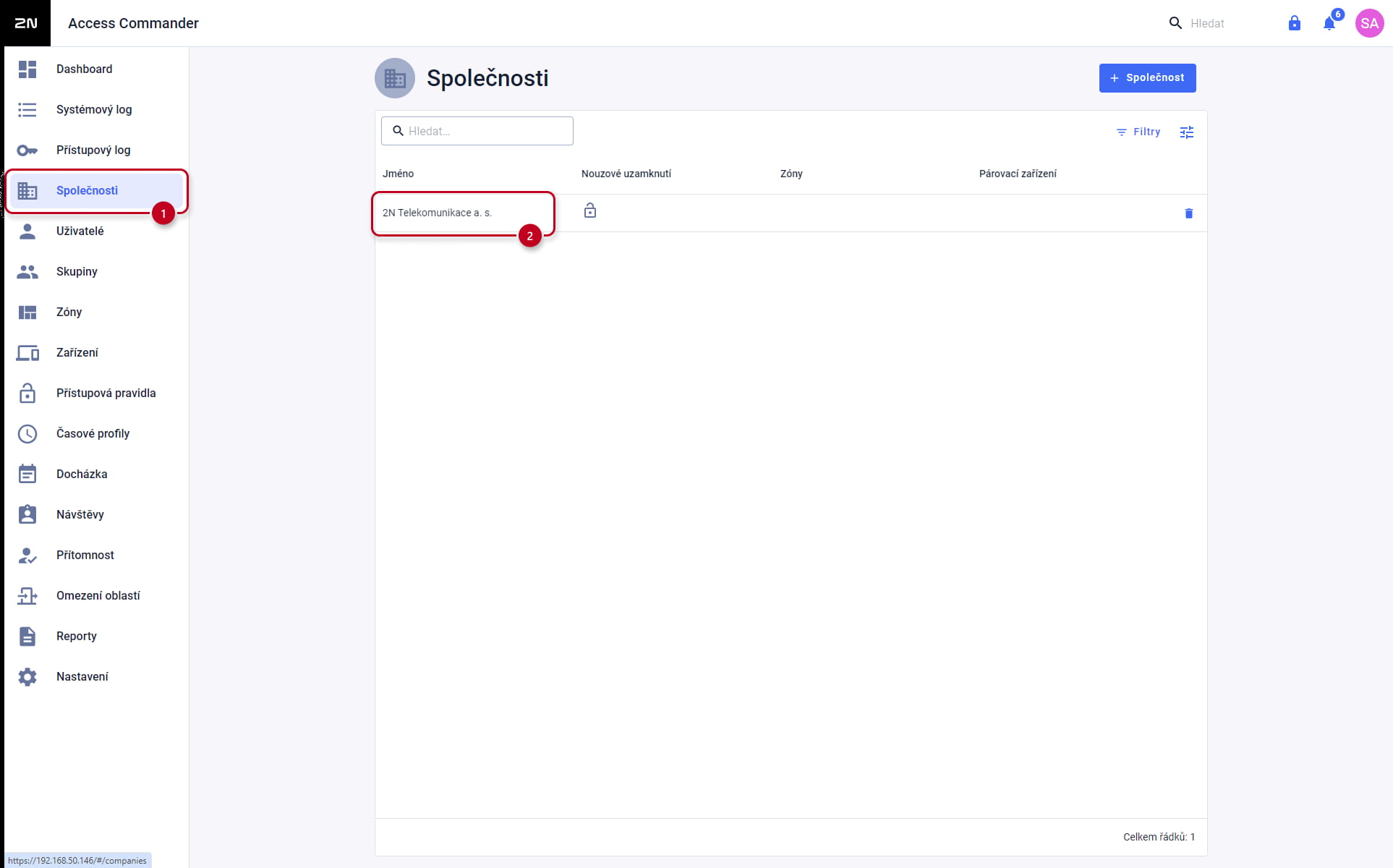Click the Uživatelé person icon

coord(27,231)
